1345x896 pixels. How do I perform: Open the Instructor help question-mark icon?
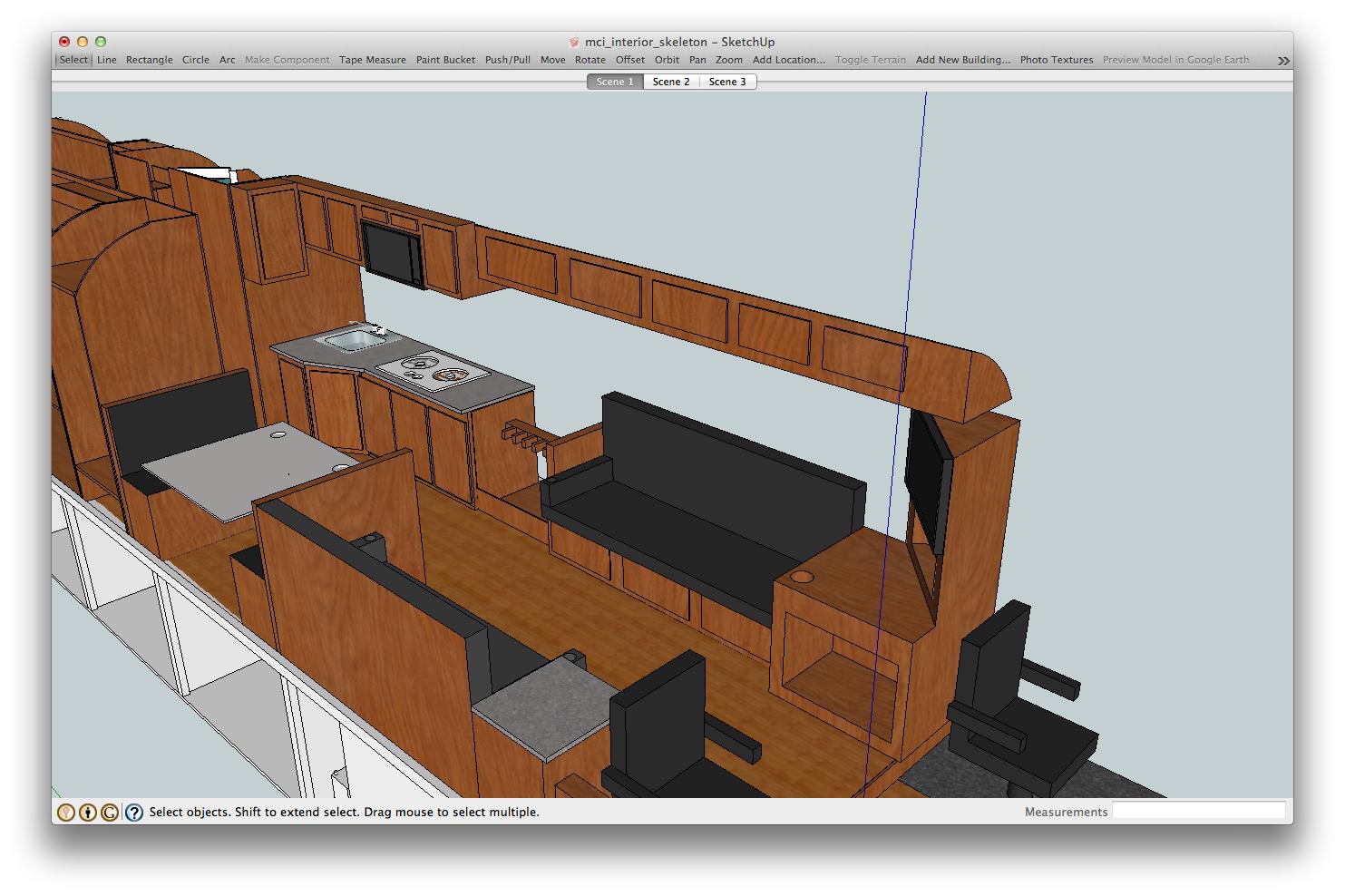point(134,813)
